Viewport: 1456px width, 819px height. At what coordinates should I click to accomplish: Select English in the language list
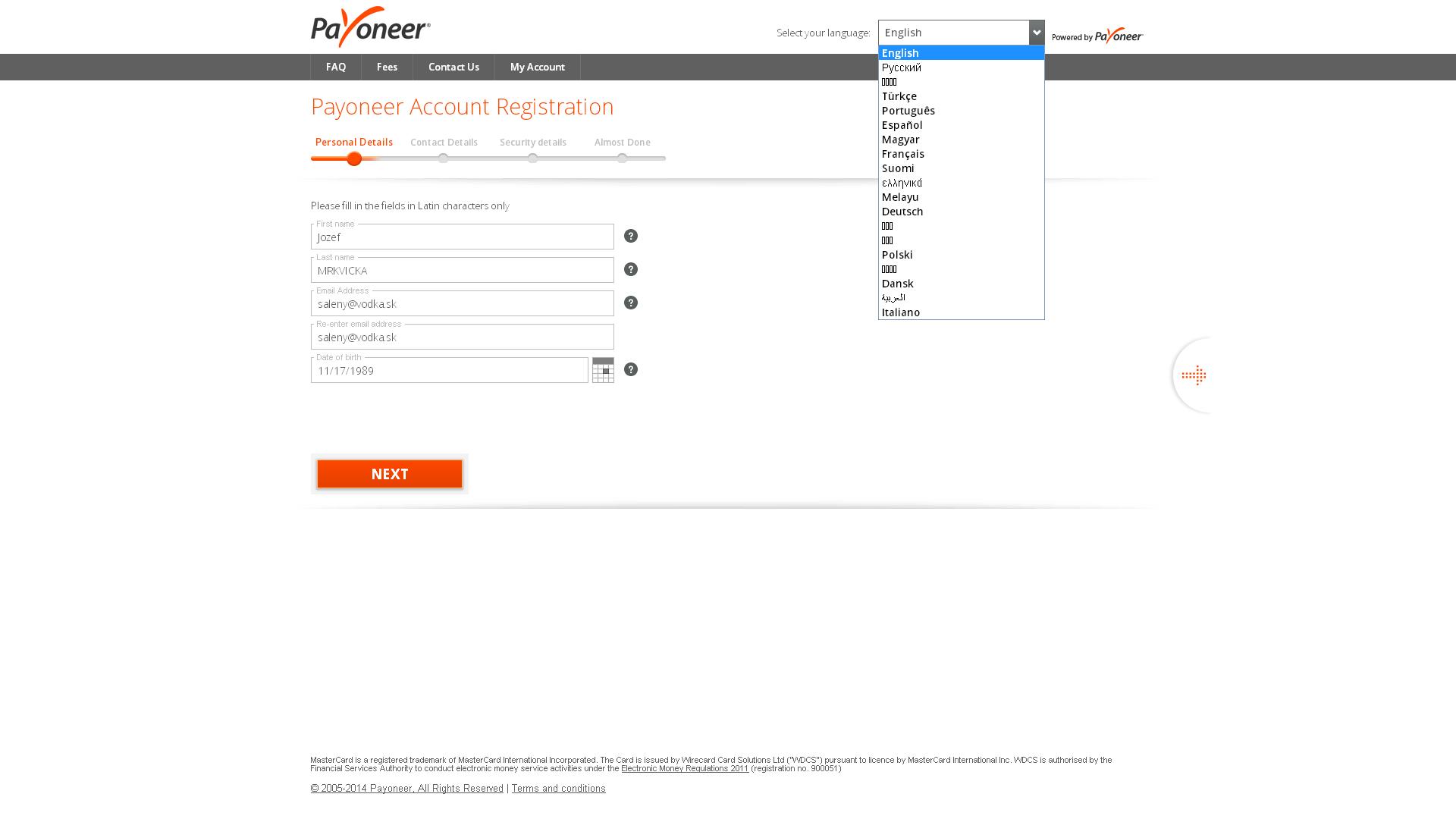(x=961, y=52)
